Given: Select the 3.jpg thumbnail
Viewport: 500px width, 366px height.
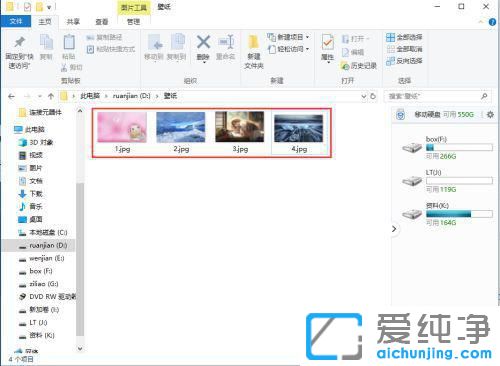Looking at the screenshot, I should pyautogui.click(x=240, y=132).
